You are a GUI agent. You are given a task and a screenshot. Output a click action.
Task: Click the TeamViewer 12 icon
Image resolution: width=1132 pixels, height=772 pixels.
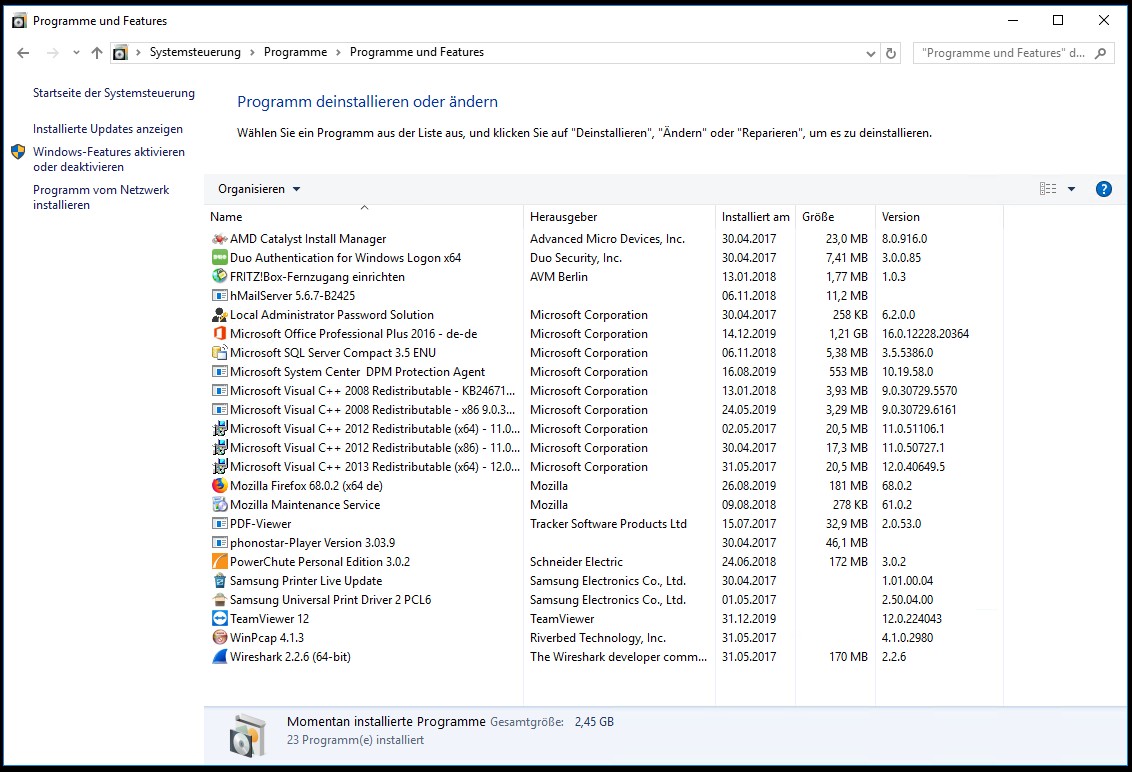219,619
